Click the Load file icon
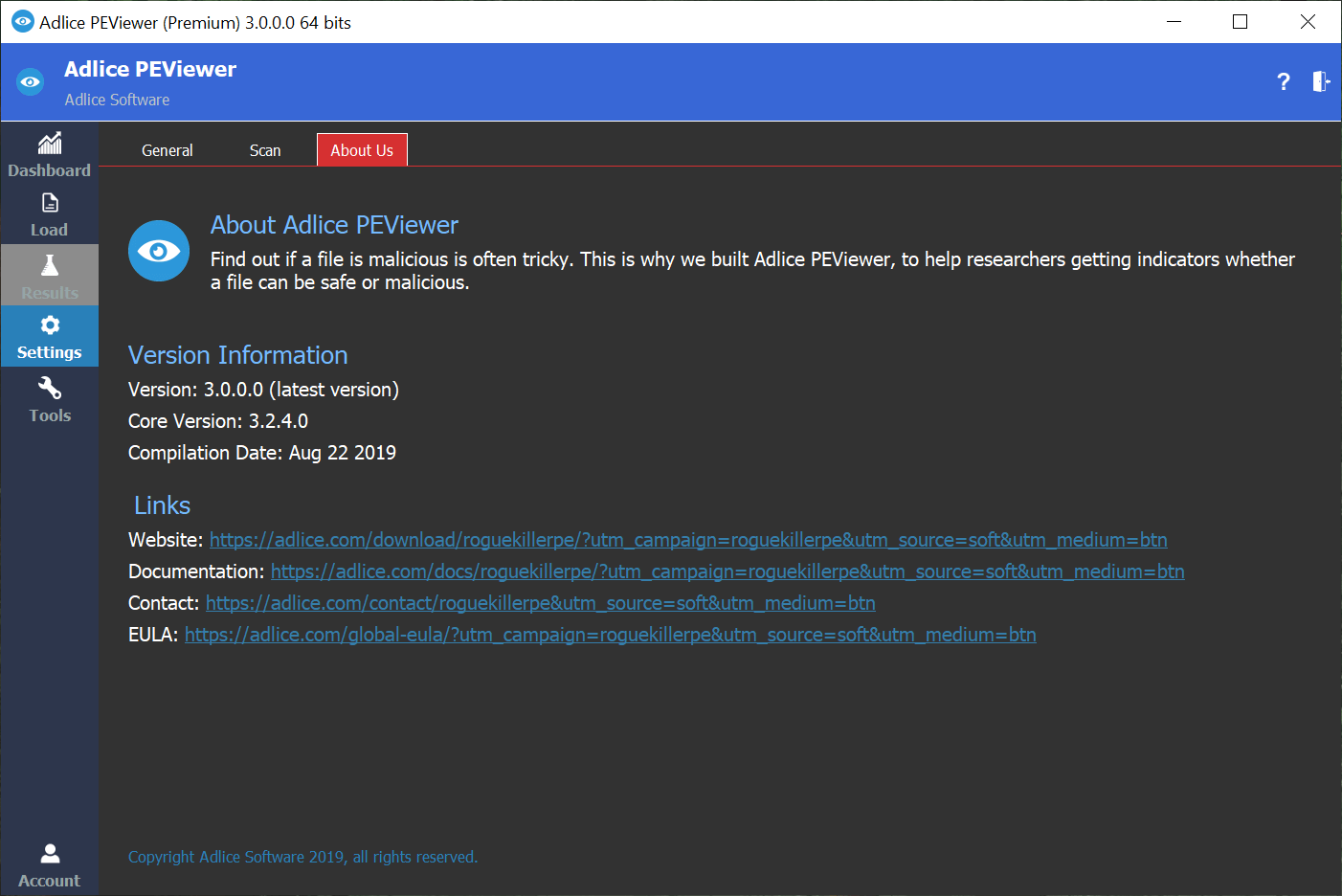 (50, 204)
